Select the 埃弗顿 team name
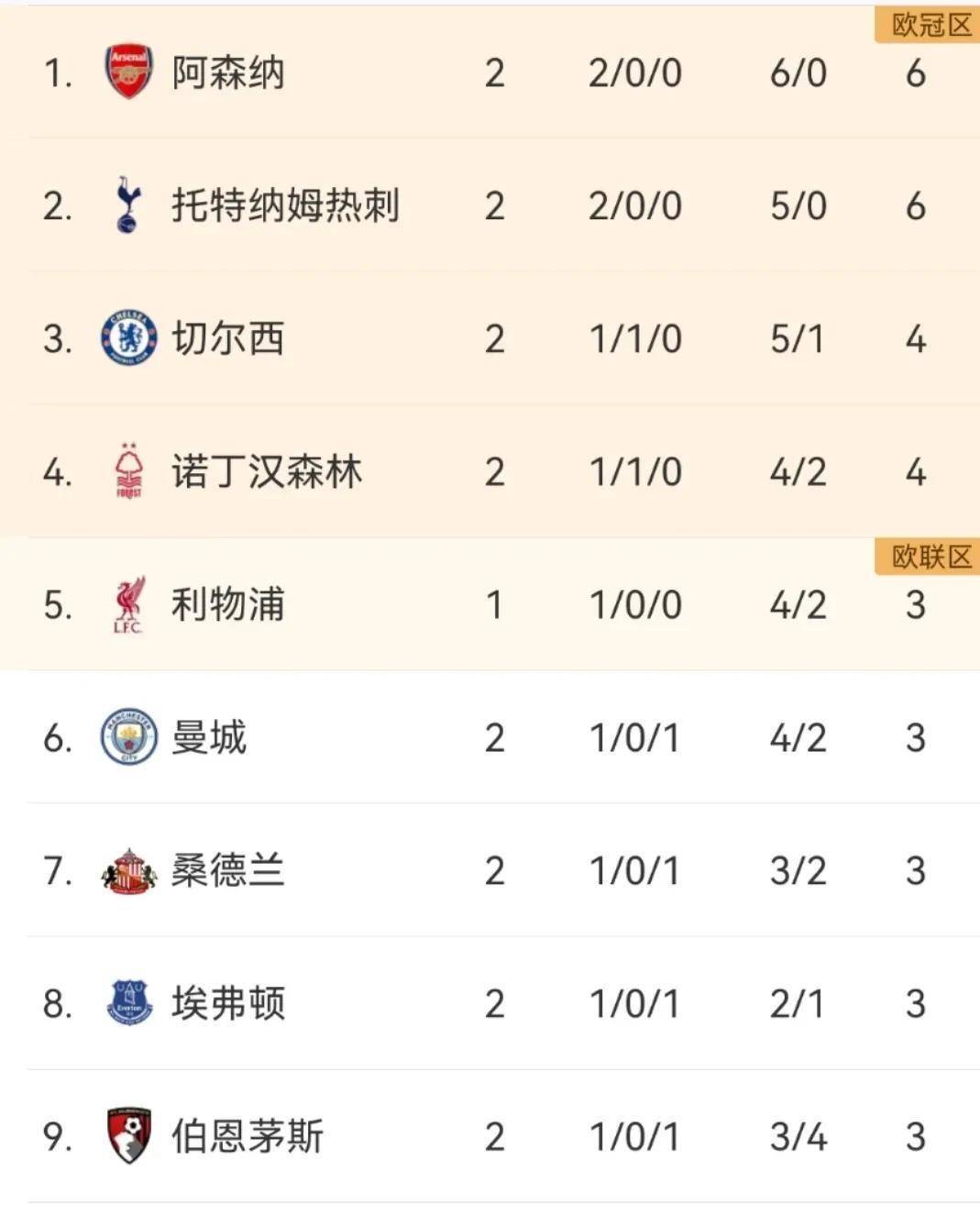The width and height of the screenshot is (980, 1216). (228, 1003)
